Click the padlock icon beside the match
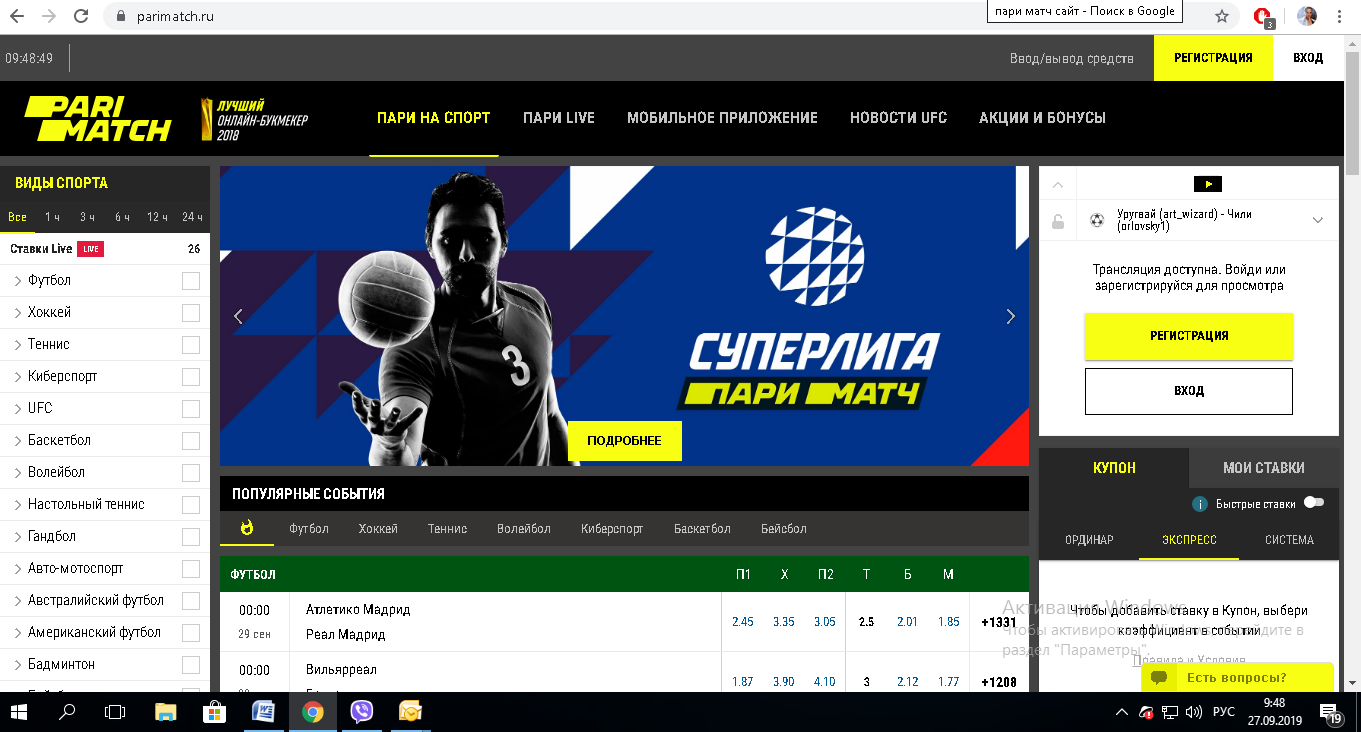 1057,221
